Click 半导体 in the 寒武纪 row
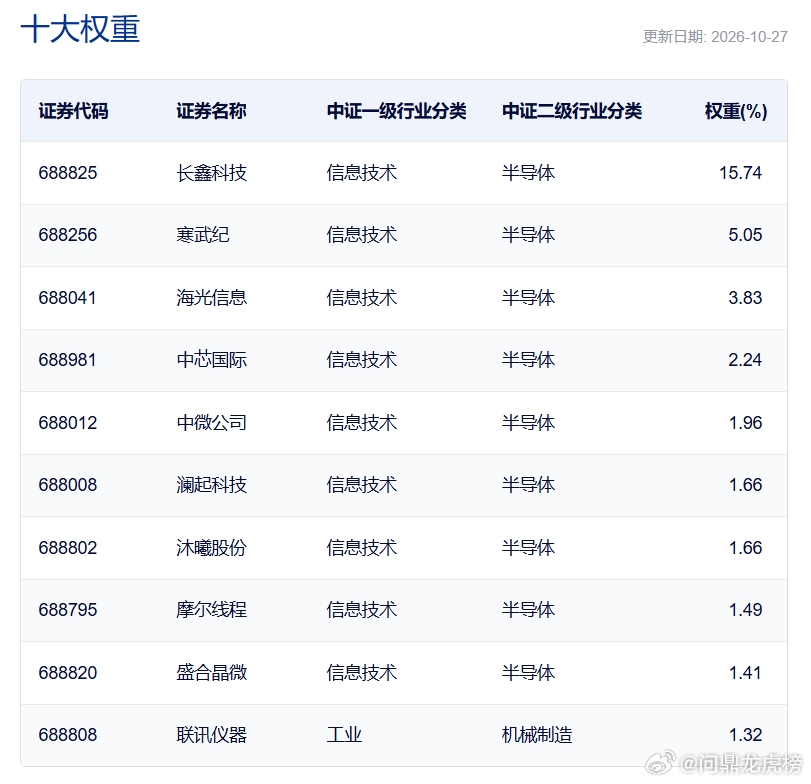811x784 pixels. tap(528, 235)
